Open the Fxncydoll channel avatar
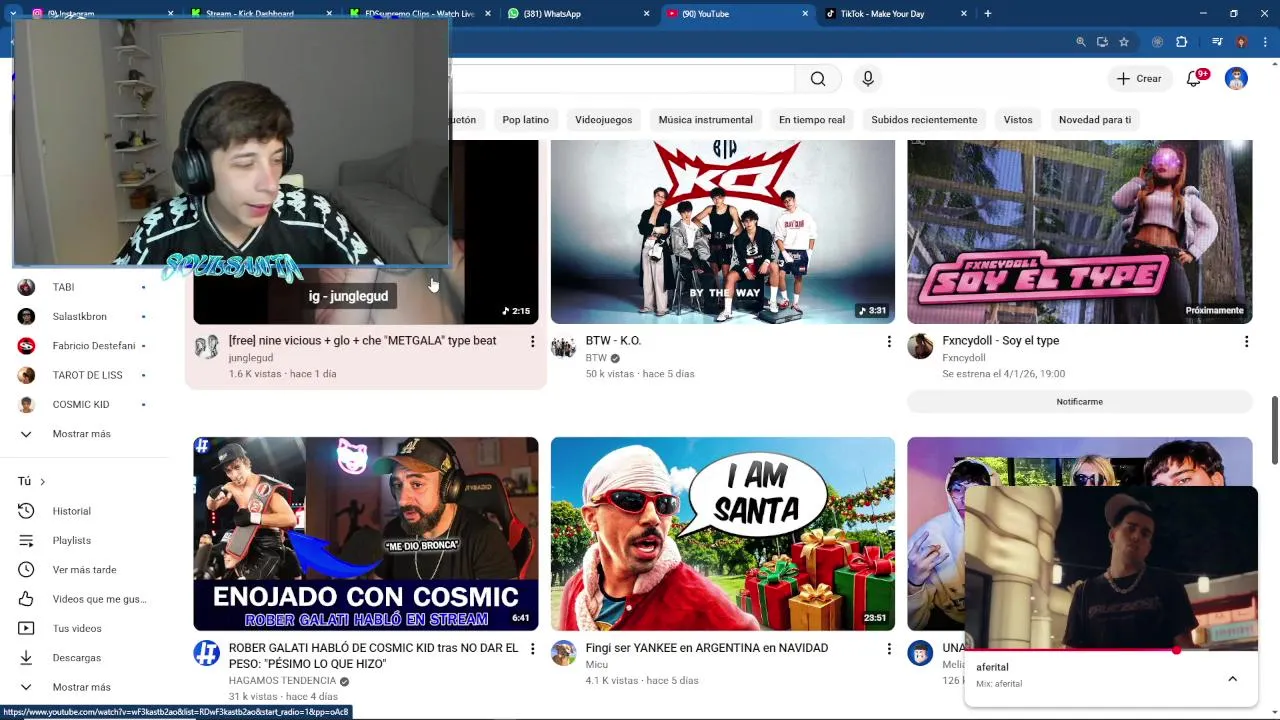The height and width of the screenshot is (720, 1280). [920, 347]
